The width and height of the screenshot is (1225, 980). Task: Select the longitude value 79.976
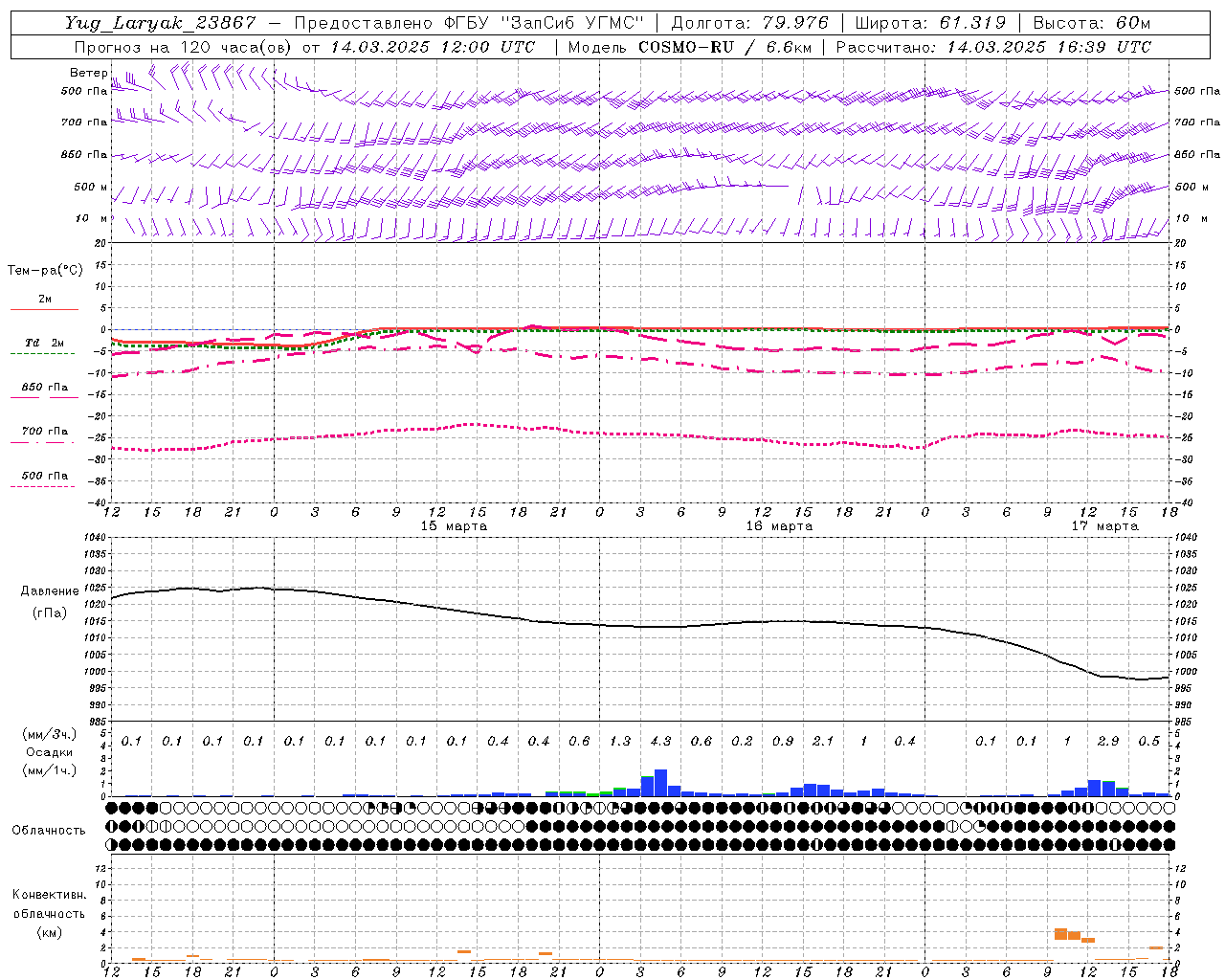[x=797, y=23]
